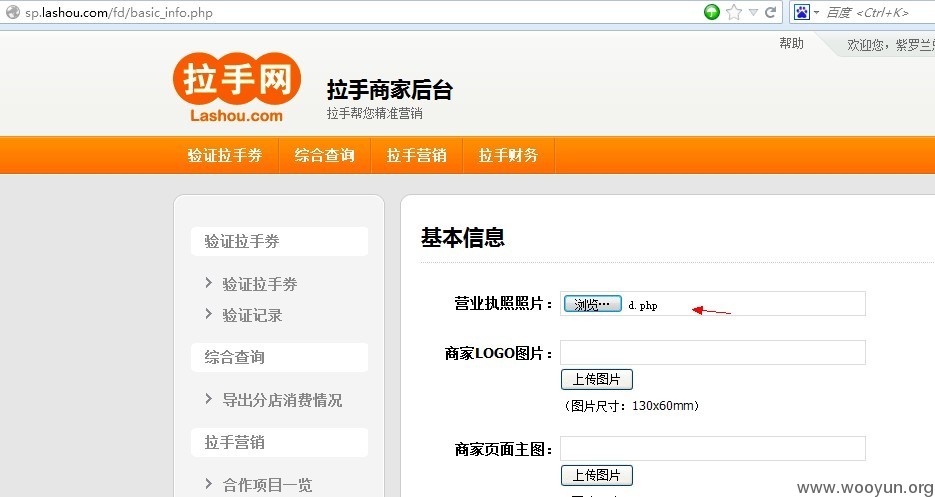Open the 验证记录 sidebar link
Screen dimensions: 935x497
tap(252, 315)
